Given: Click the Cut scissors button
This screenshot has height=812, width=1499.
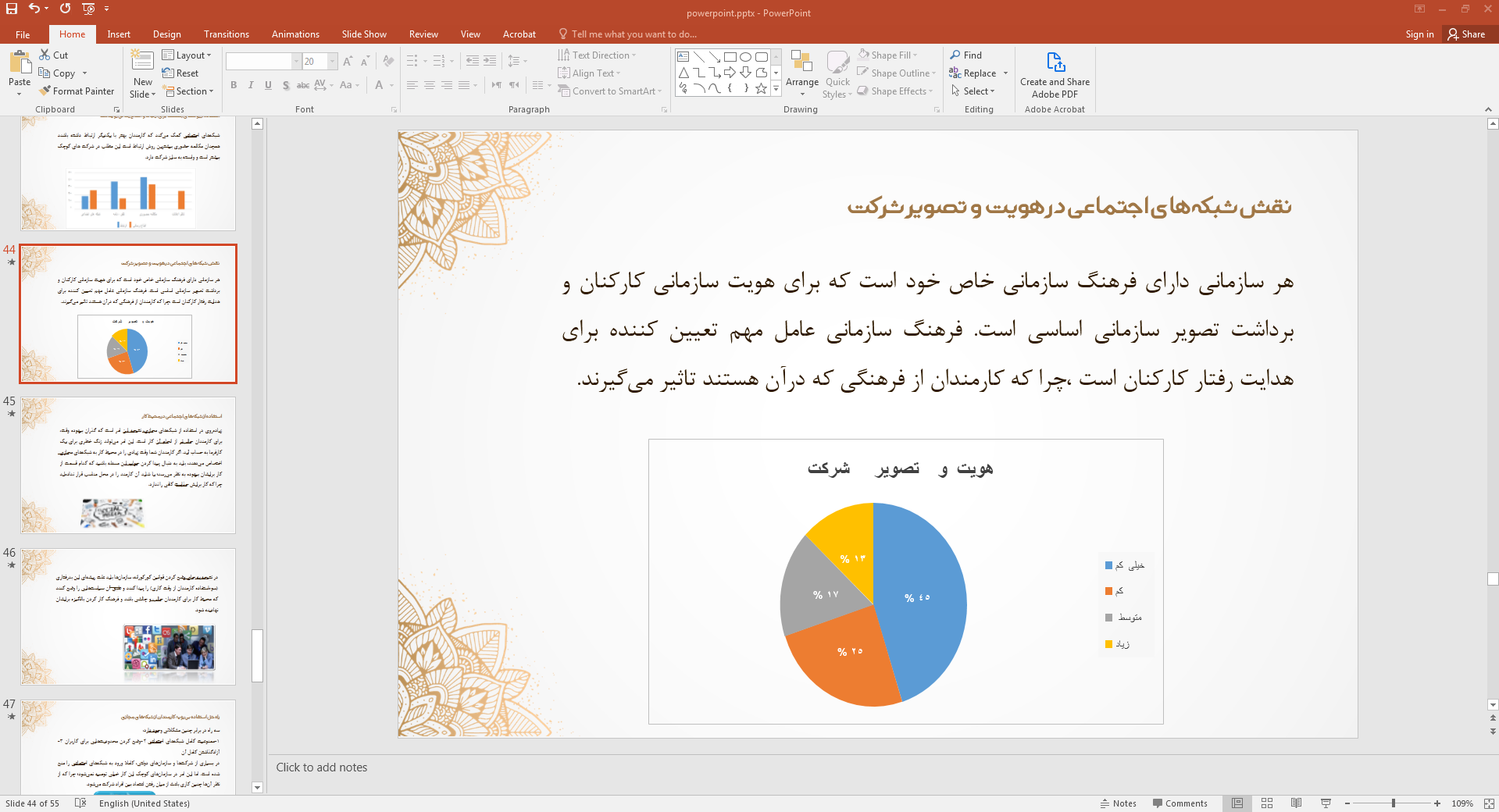Looking at the screenshot, I should coord(53,55).
